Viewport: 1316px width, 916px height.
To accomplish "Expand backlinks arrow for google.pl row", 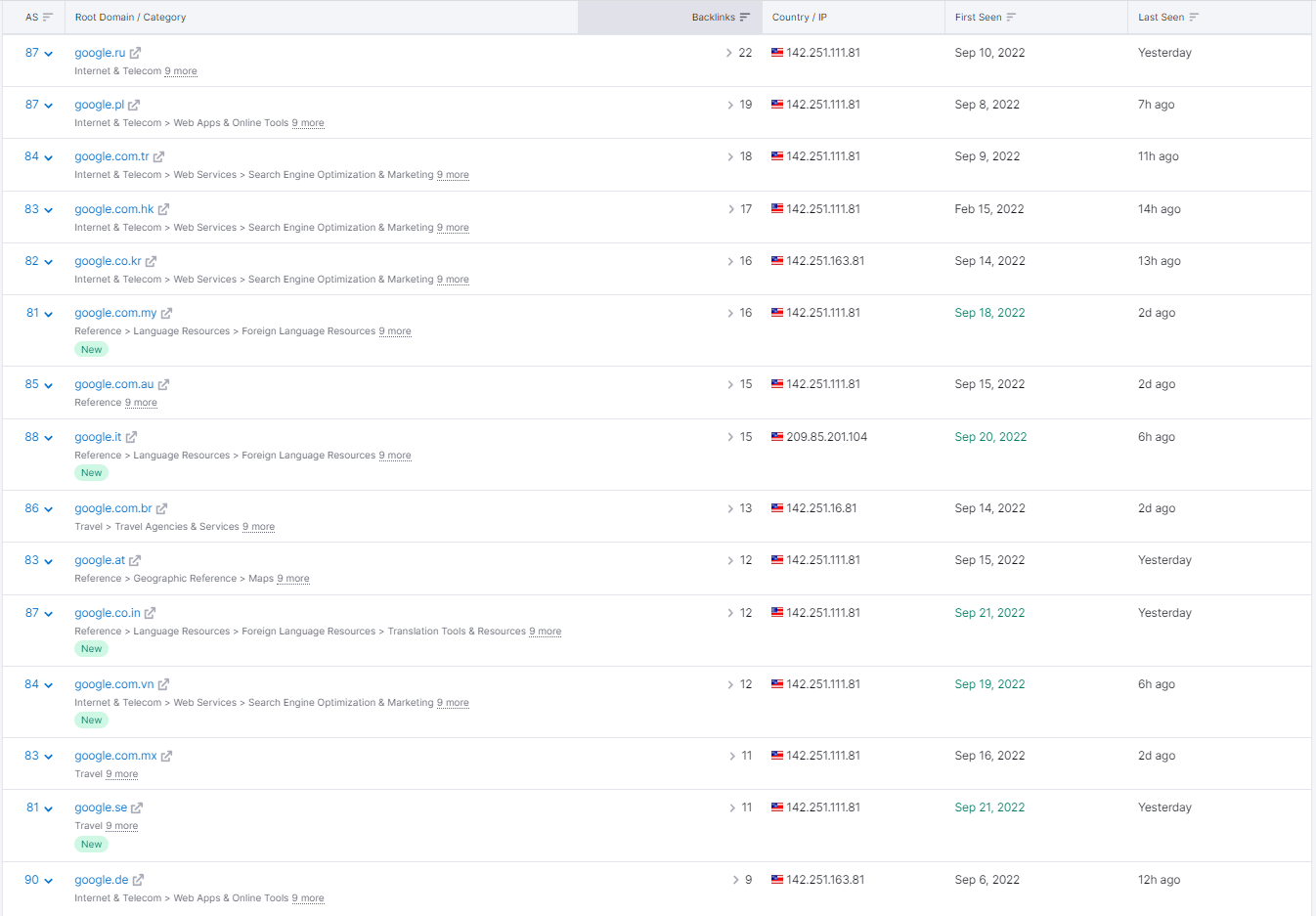I will click(x=730, y=105).
